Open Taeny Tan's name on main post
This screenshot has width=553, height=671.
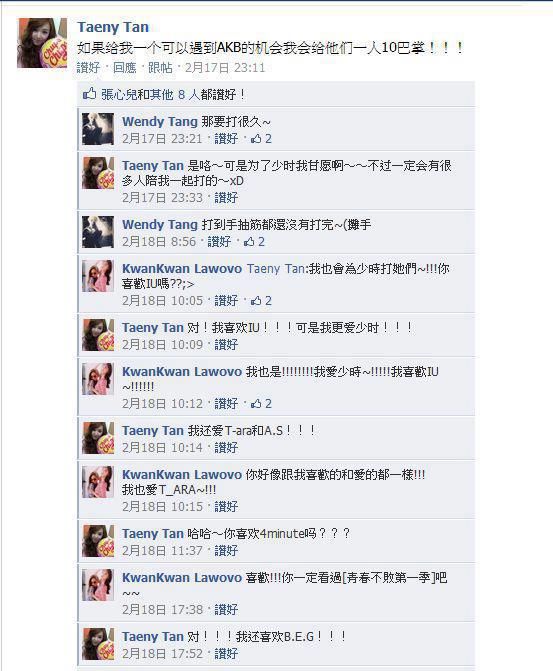pyautogui.click(x=113, y=27)
